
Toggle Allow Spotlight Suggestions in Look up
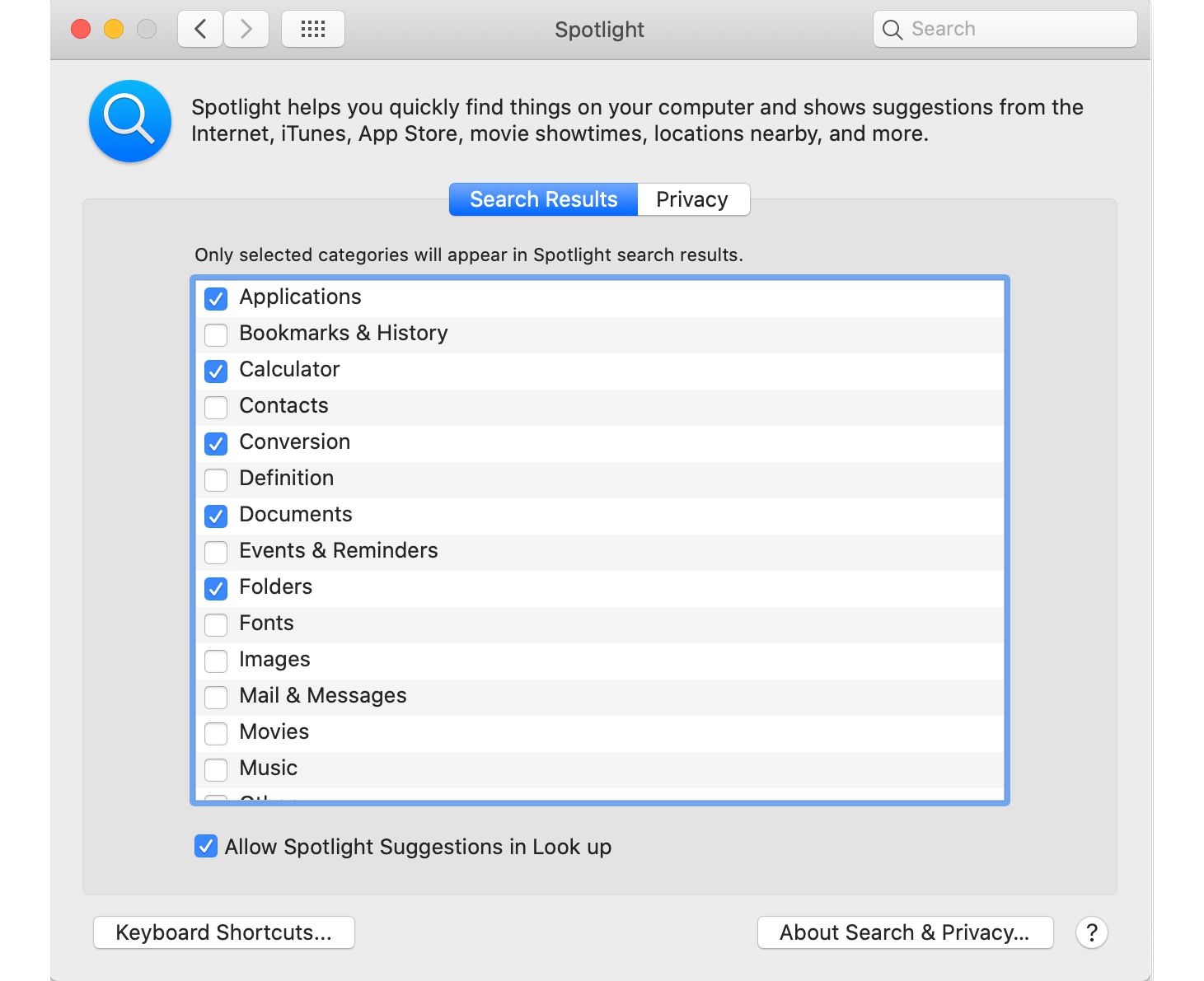(206, 846)
